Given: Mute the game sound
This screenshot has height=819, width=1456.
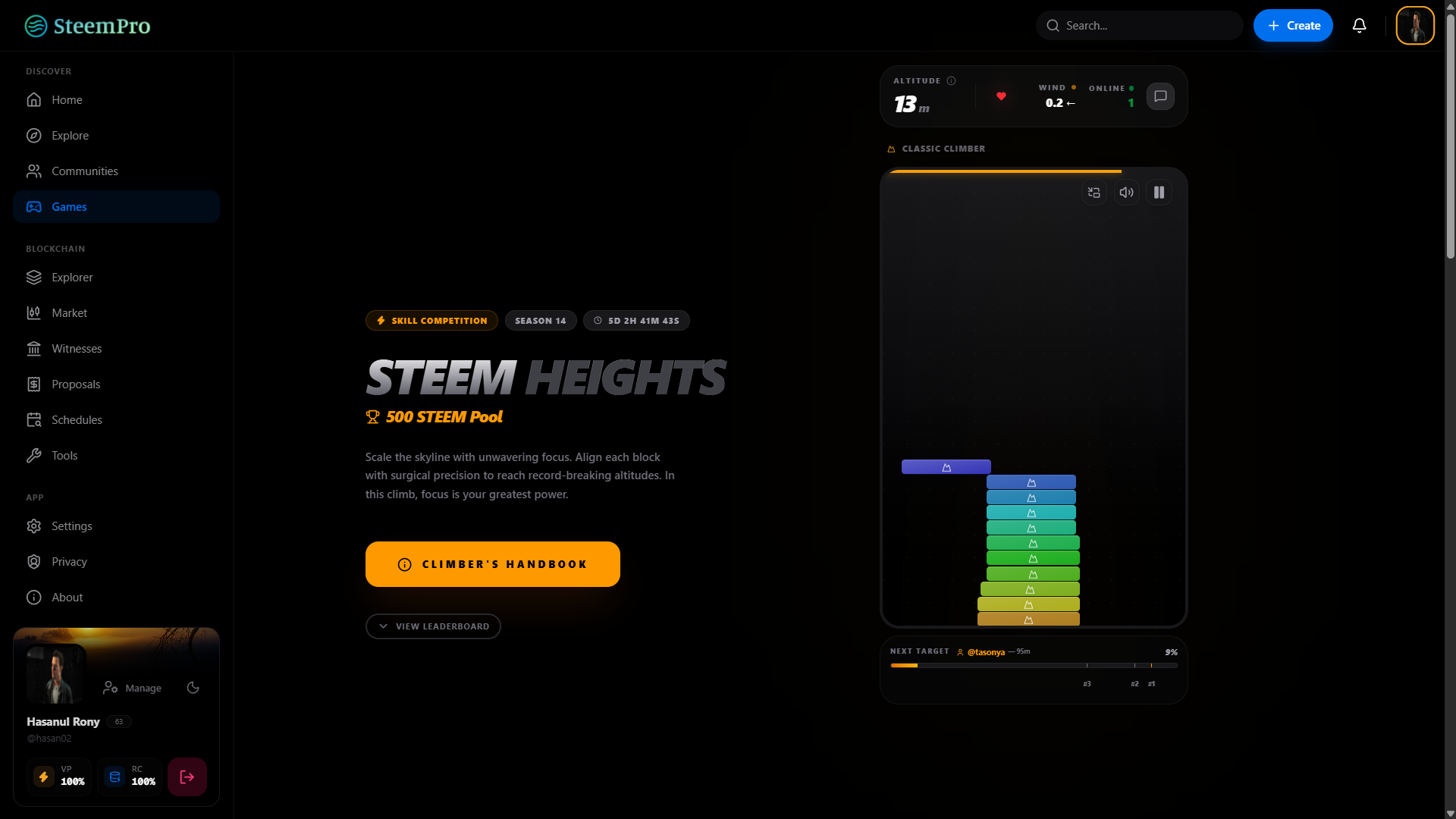Looking at the screenshot, I should point(1126,193).
